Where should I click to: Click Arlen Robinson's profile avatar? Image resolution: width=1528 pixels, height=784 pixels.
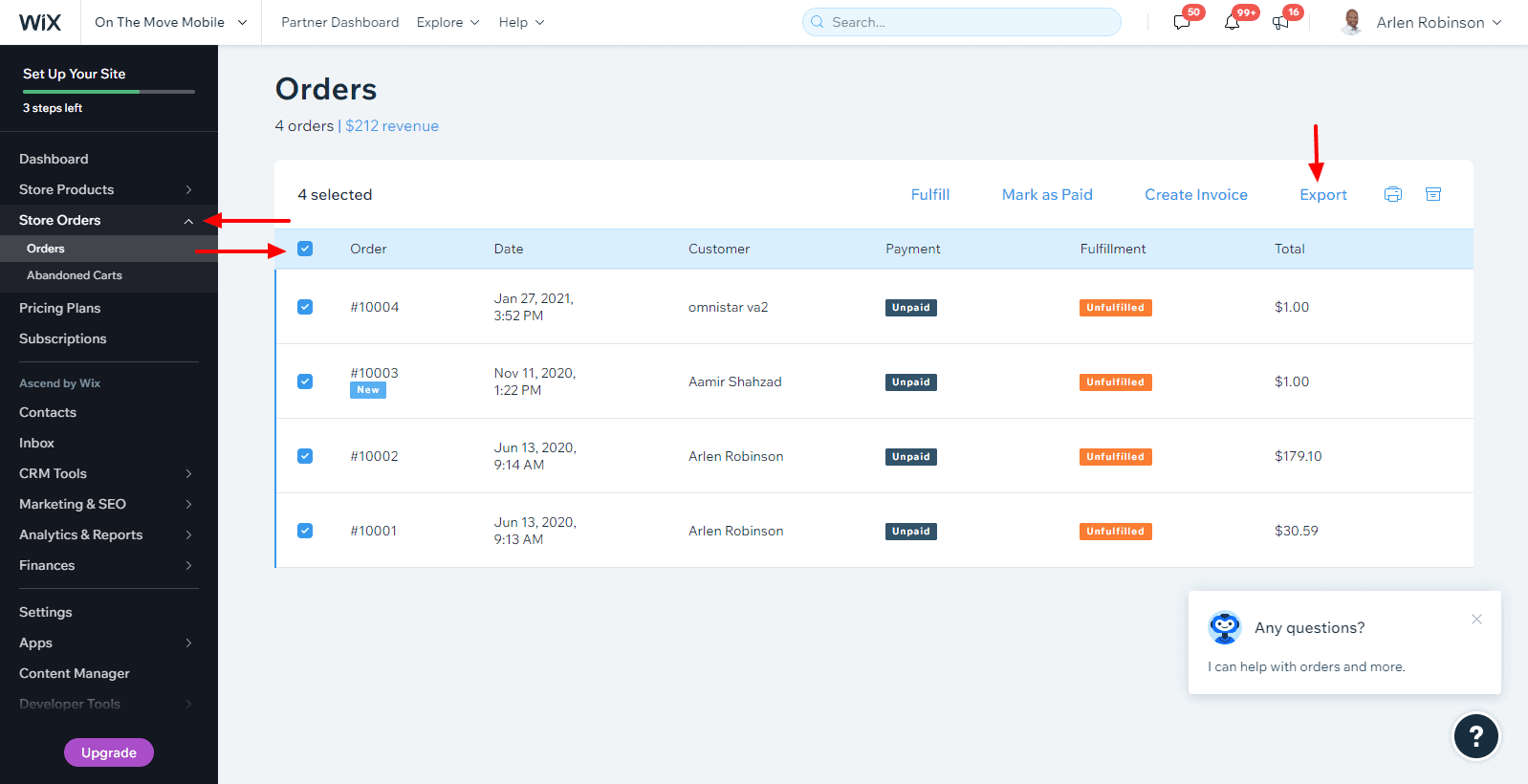click(x=1351, y=22)
